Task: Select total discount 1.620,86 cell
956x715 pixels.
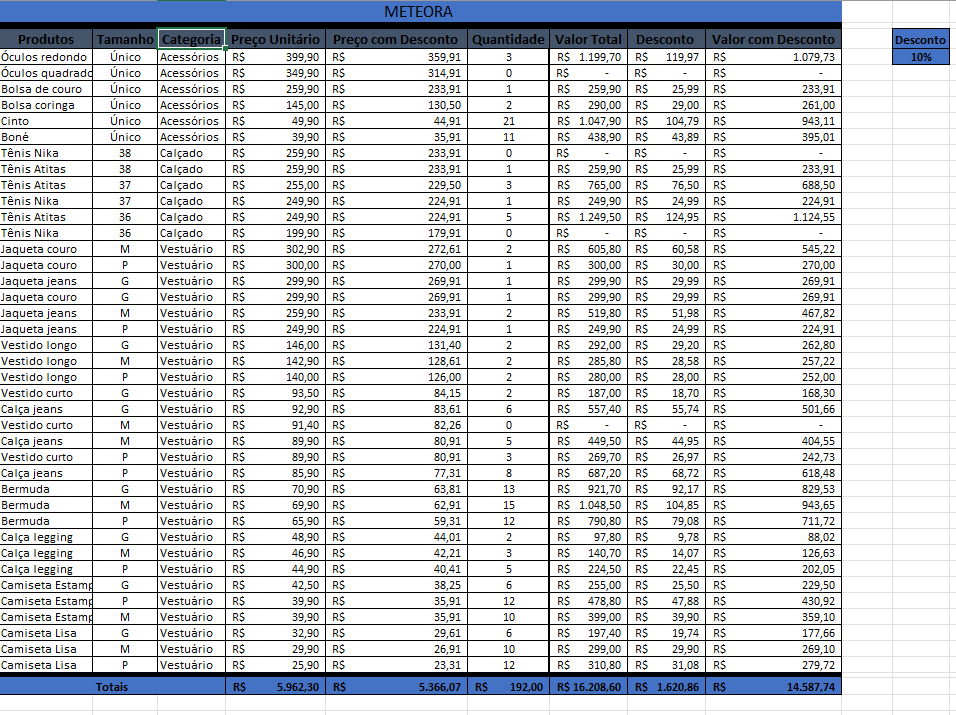Action: (x=666, y=686)
